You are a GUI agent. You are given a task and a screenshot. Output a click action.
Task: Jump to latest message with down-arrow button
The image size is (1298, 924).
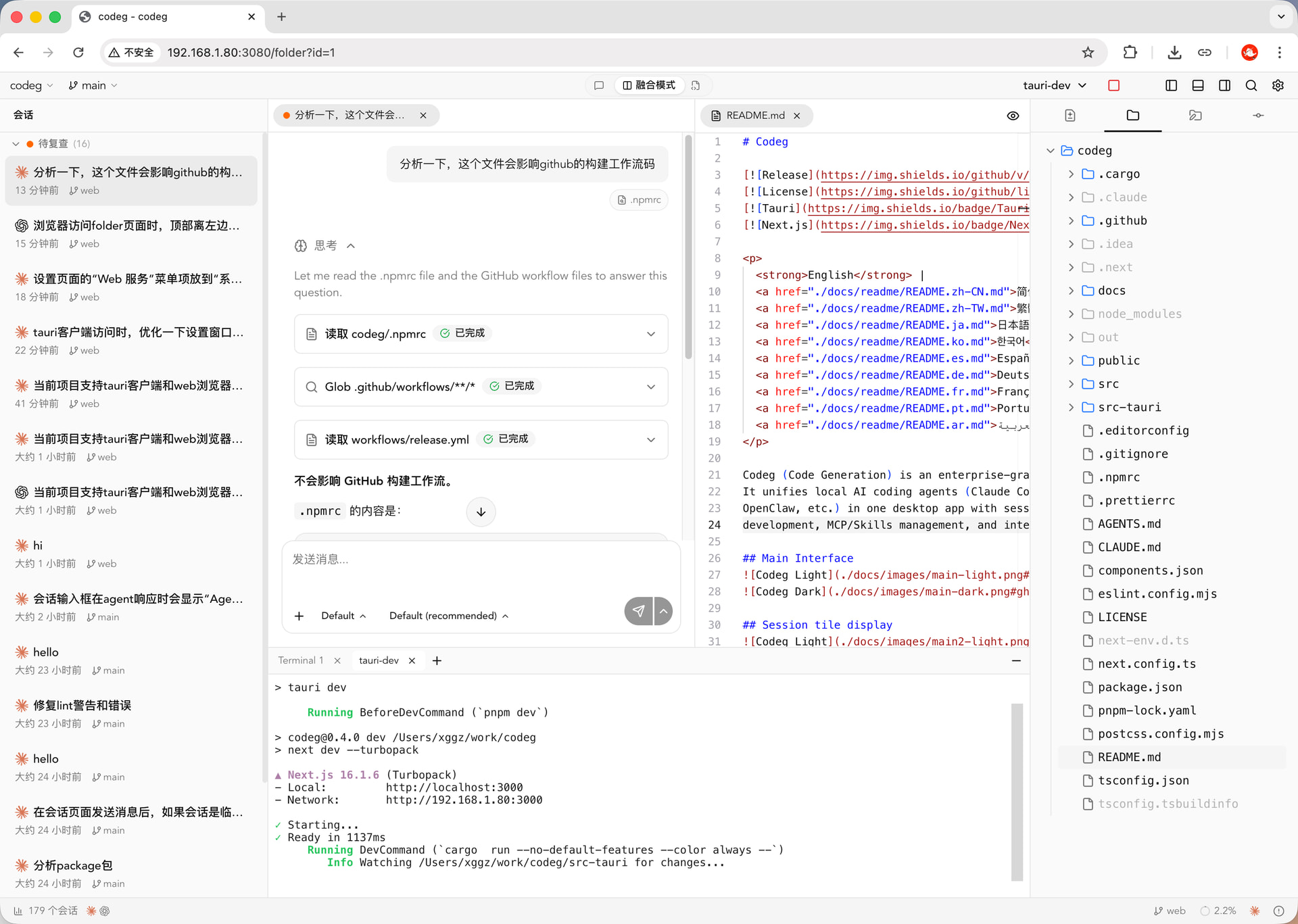coord(481,512)
